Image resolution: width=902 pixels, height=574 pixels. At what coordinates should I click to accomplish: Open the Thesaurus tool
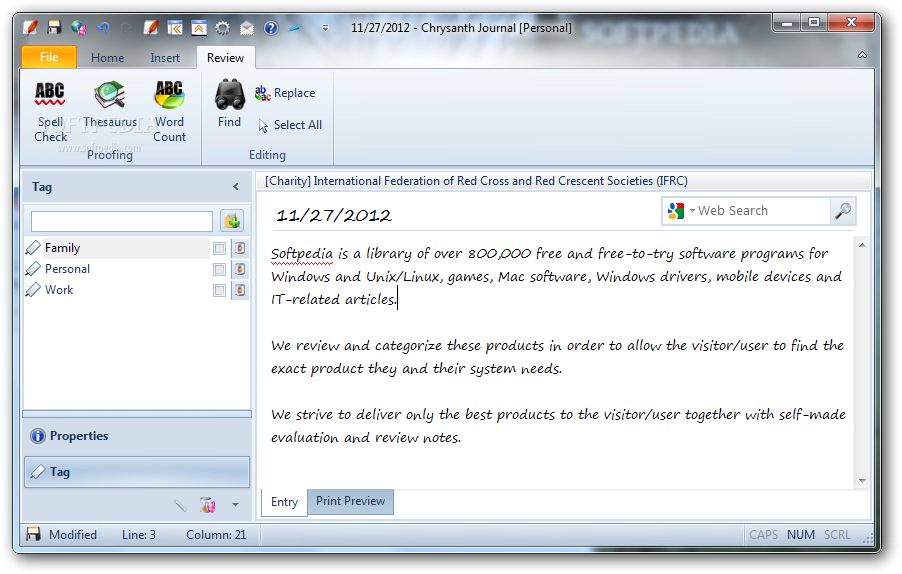tap(110, 104)
